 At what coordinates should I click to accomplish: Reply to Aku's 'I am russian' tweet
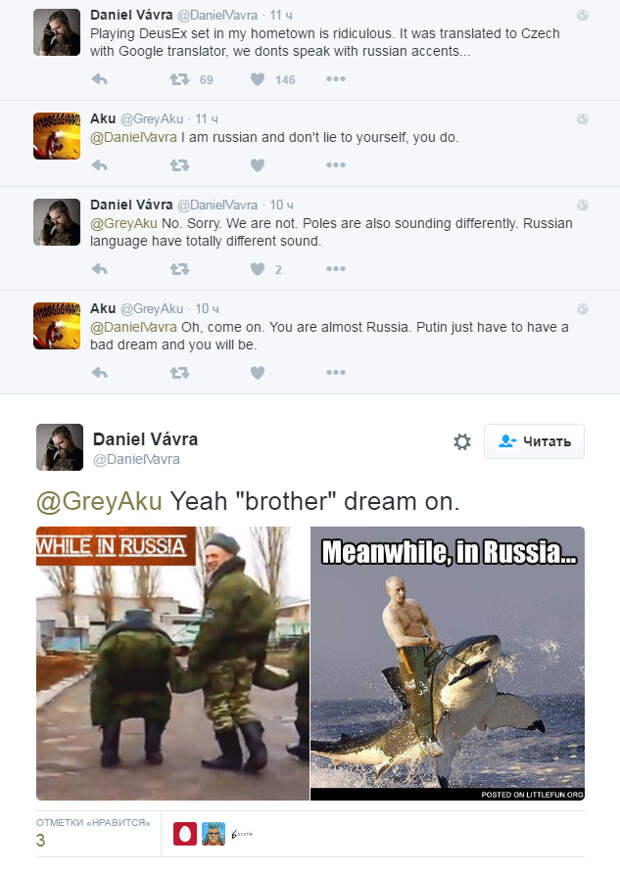[x=100, y=165]
